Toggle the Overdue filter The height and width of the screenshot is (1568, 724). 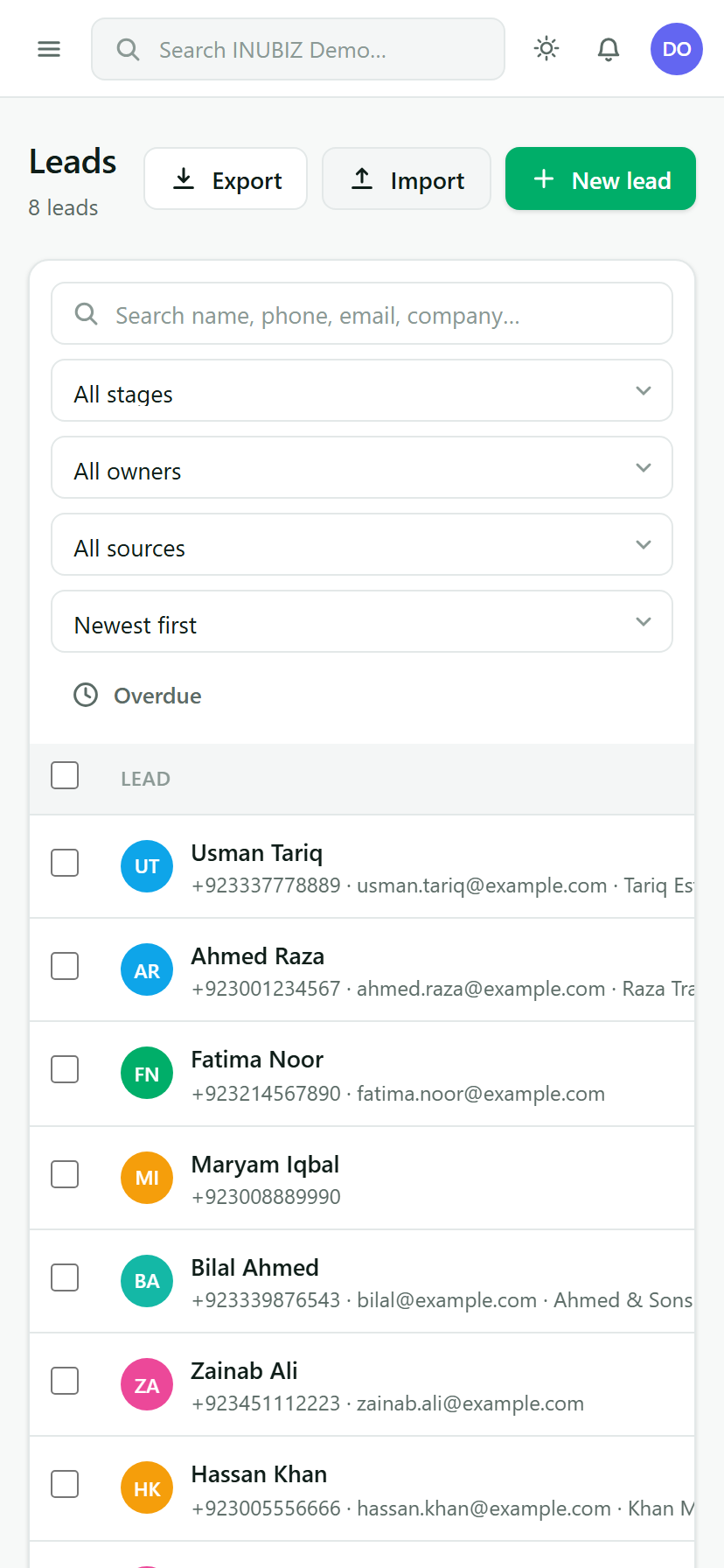coord(137,696)
